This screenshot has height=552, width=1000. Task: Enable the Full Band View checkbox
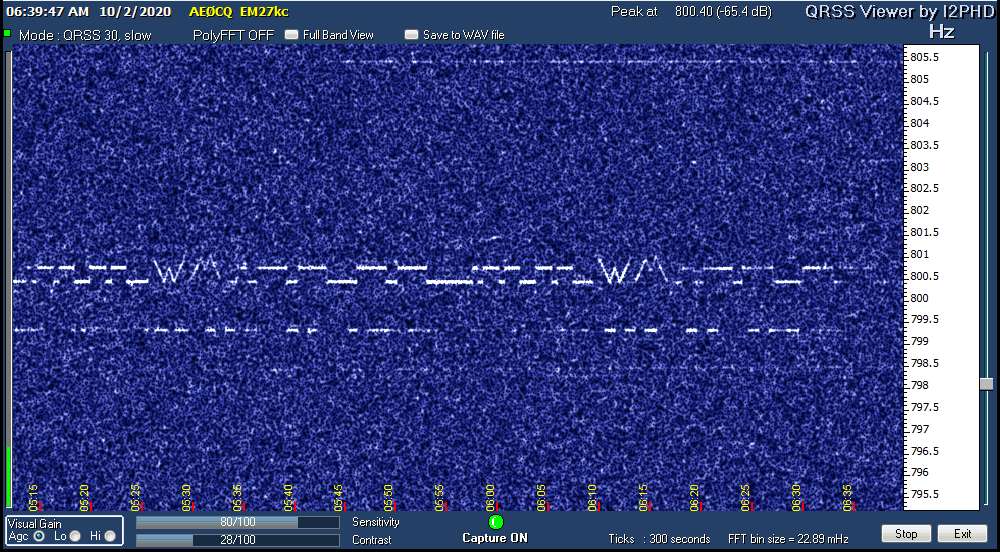point(292,35)
